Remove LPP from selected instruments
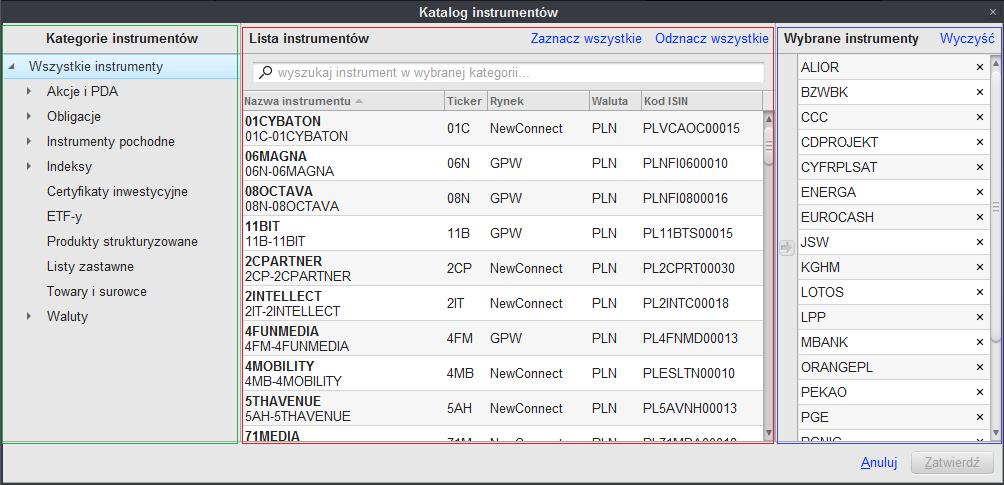Viewport: 1004px width, 485px height. pyautogui.click(x=979, y=317)
